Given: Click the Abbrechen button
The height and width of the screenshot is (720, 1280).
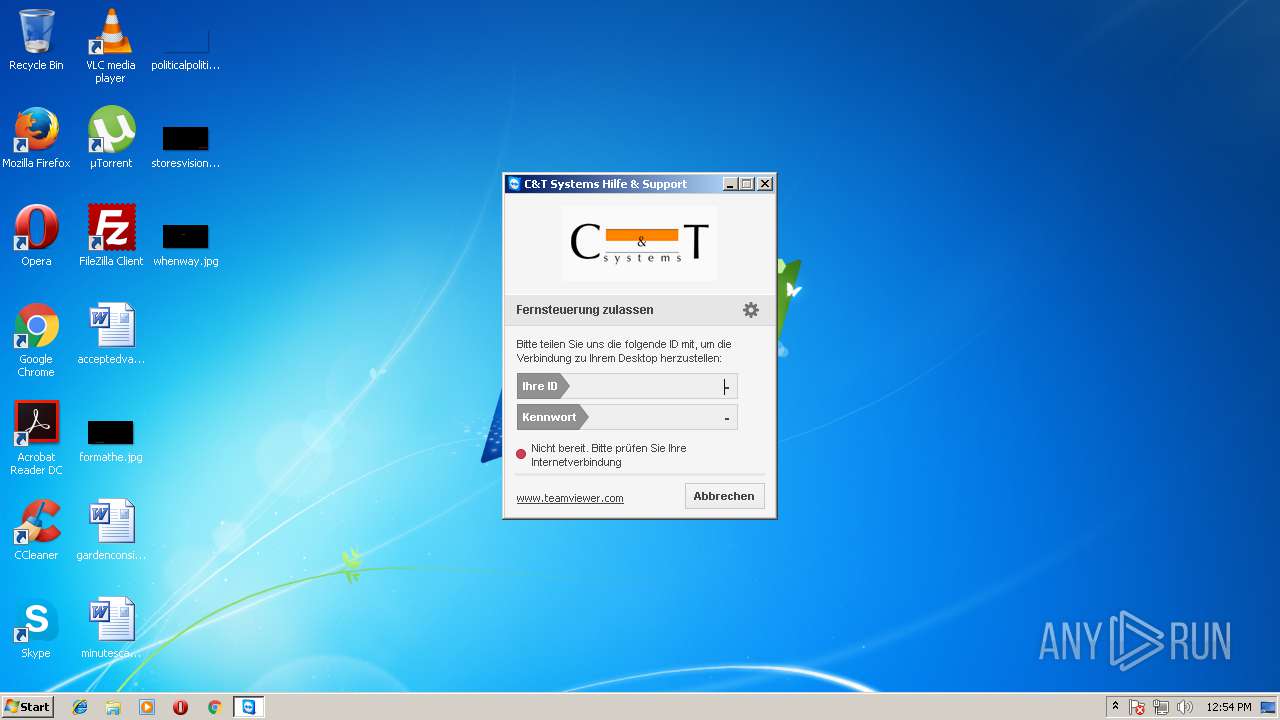Looking at the screenshot, I should [724, 496].
